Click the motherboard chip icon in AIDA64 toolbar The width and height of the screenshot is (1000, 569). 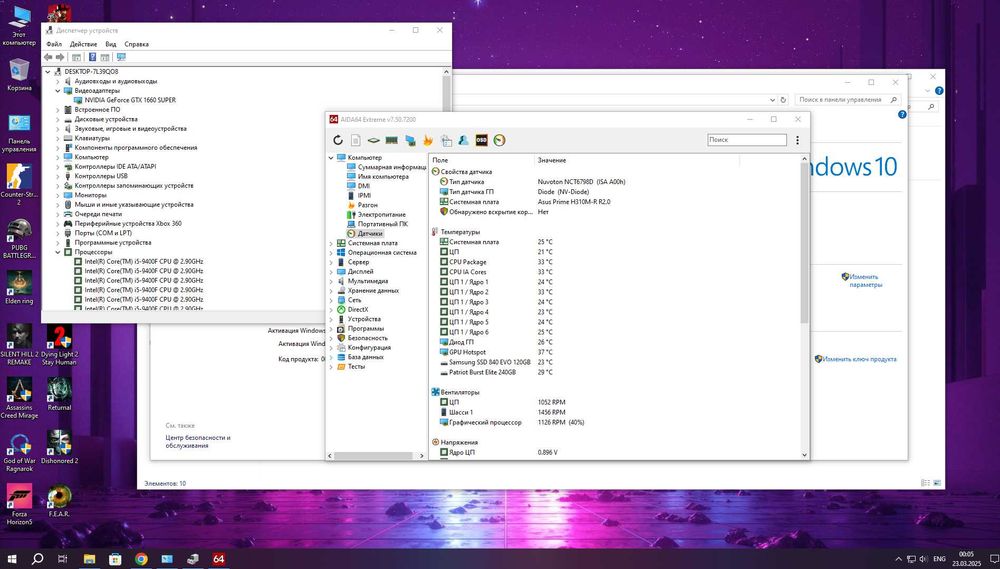[374, 140]
